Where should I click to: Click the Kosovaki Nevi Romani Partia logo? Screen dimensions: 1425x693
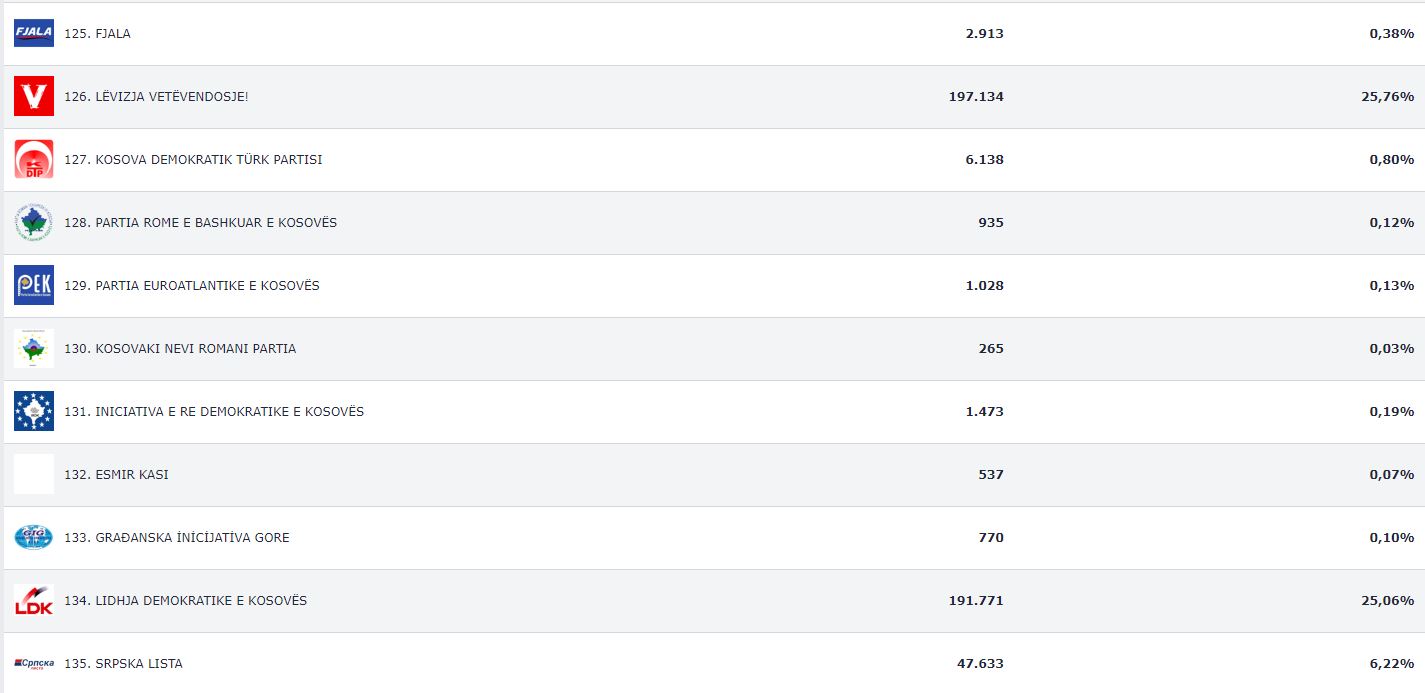coord(34,348)
